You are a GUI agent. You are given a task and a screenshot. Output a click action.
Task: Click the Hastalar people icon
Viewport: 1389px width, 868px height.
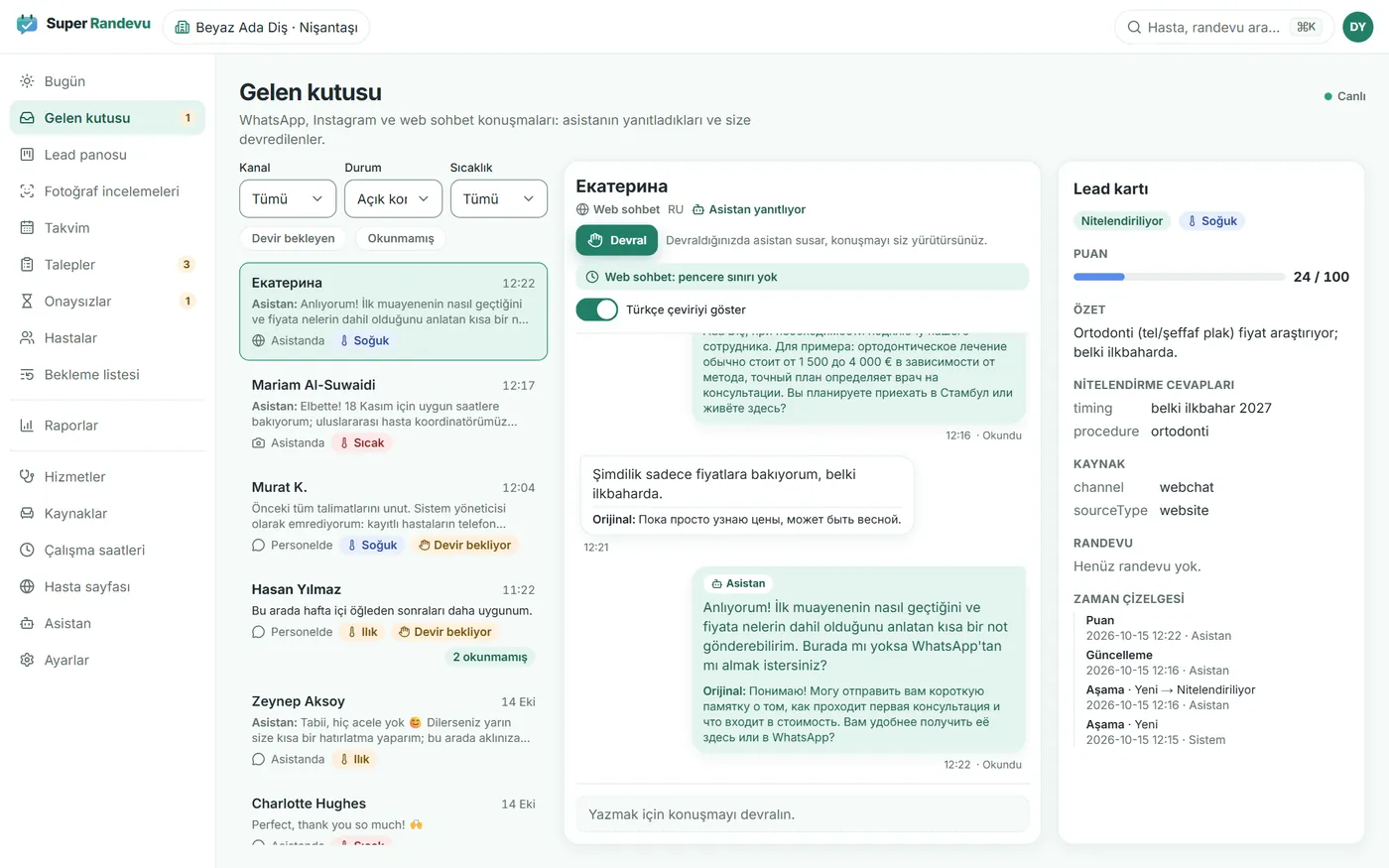[x=27, y=338]
